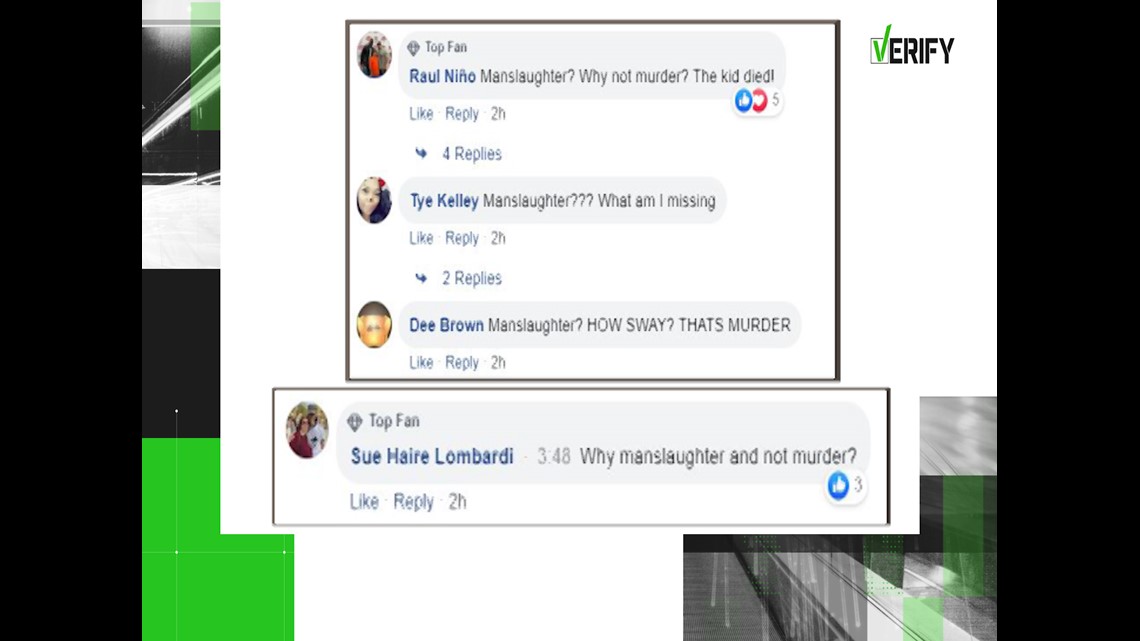Open the Raul Niño name link

442,76
